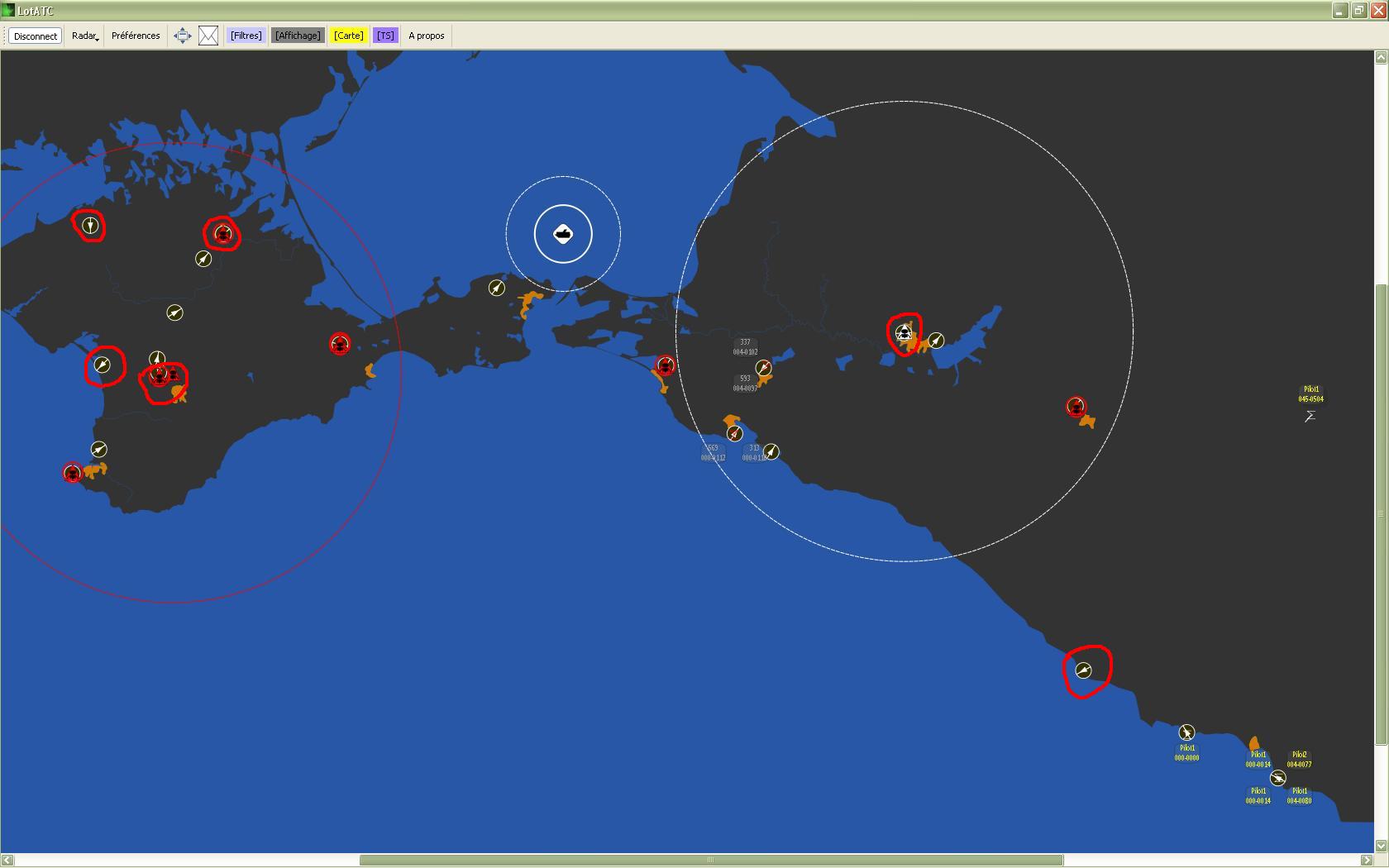Click the ship unit icon in the strait
Screen dimensions: 1389x868
pyautogui.click(x=563, y=234)
